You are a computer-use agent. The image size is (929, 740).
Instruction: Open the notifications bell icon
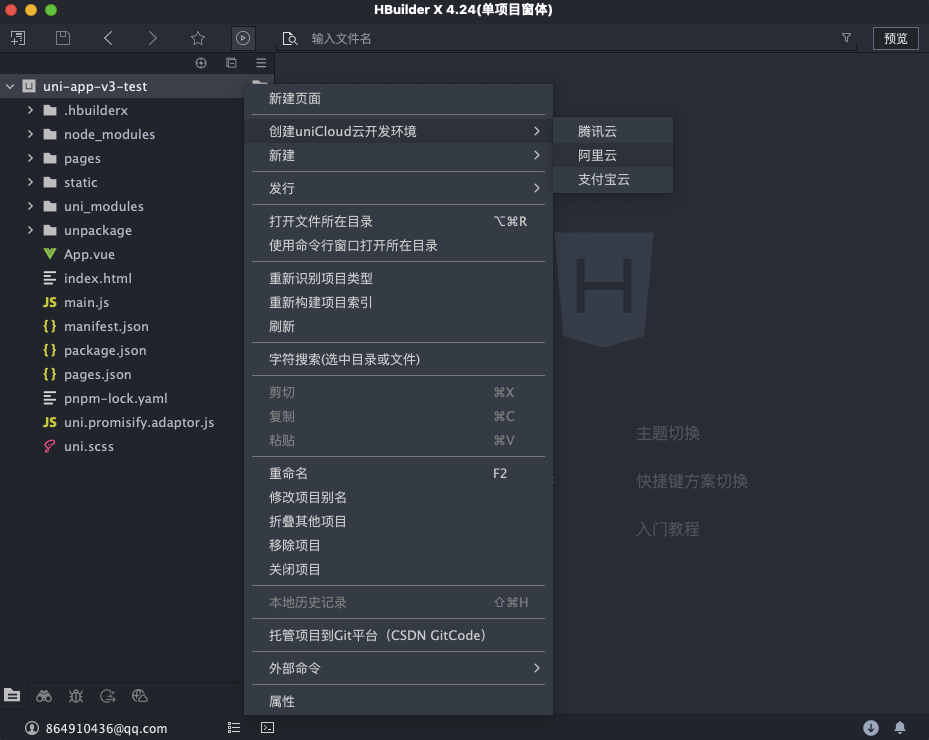[899, 728]
